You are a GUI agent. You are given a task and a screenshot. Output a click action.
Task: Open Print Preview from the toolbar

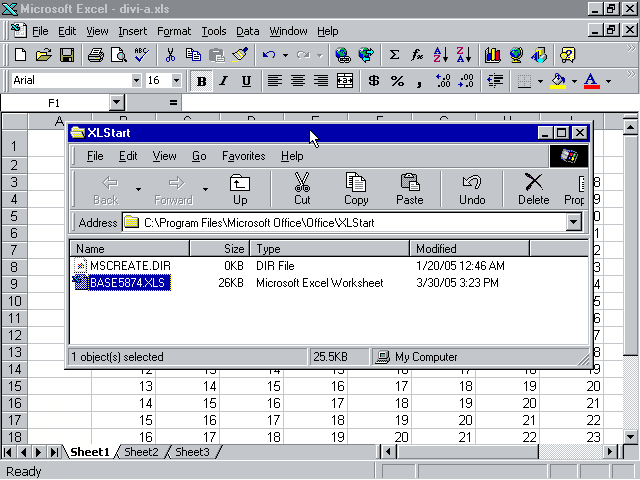pyautogui.click(x=119, y=55)
